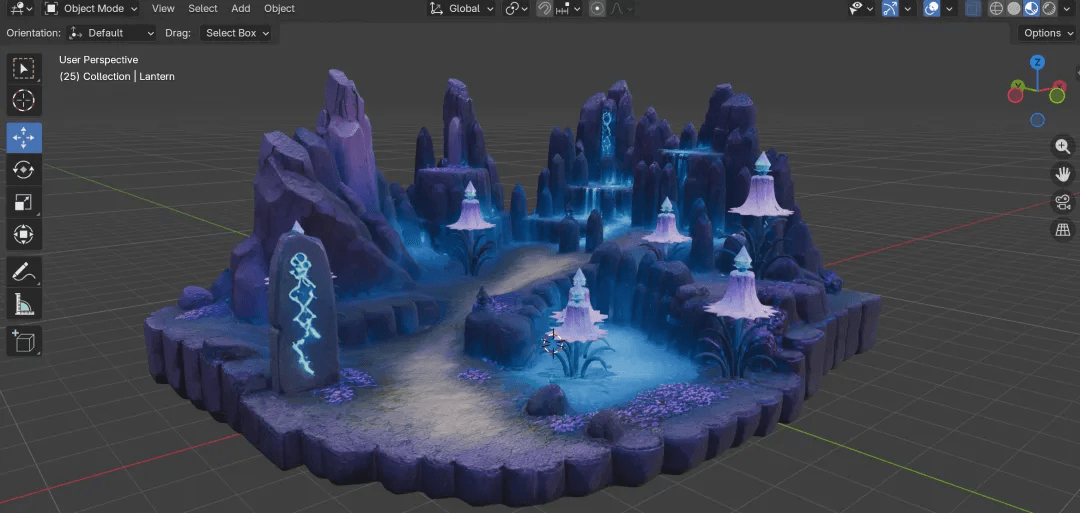
Task: Click the Options button
Action: (x=1046, y=32)
